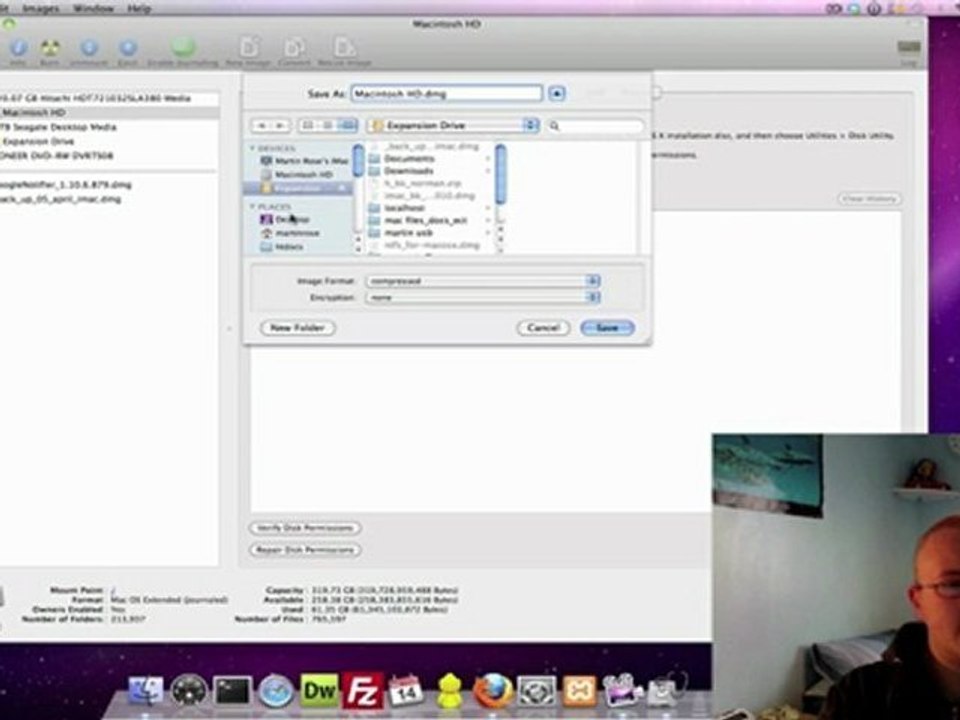Image resolution: width=960 pixels, height=720 pixels.
Task: Switch save dialog to icon view
Action: [x=308, y=126]
